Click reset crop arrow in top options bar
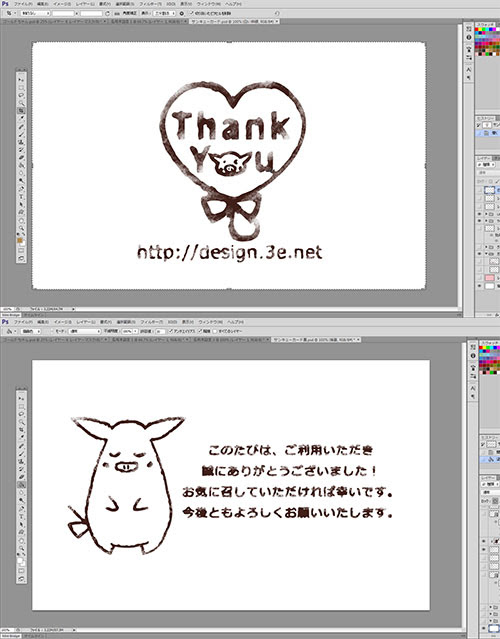This screenshot has height=639, width=500. coord(277,13)
